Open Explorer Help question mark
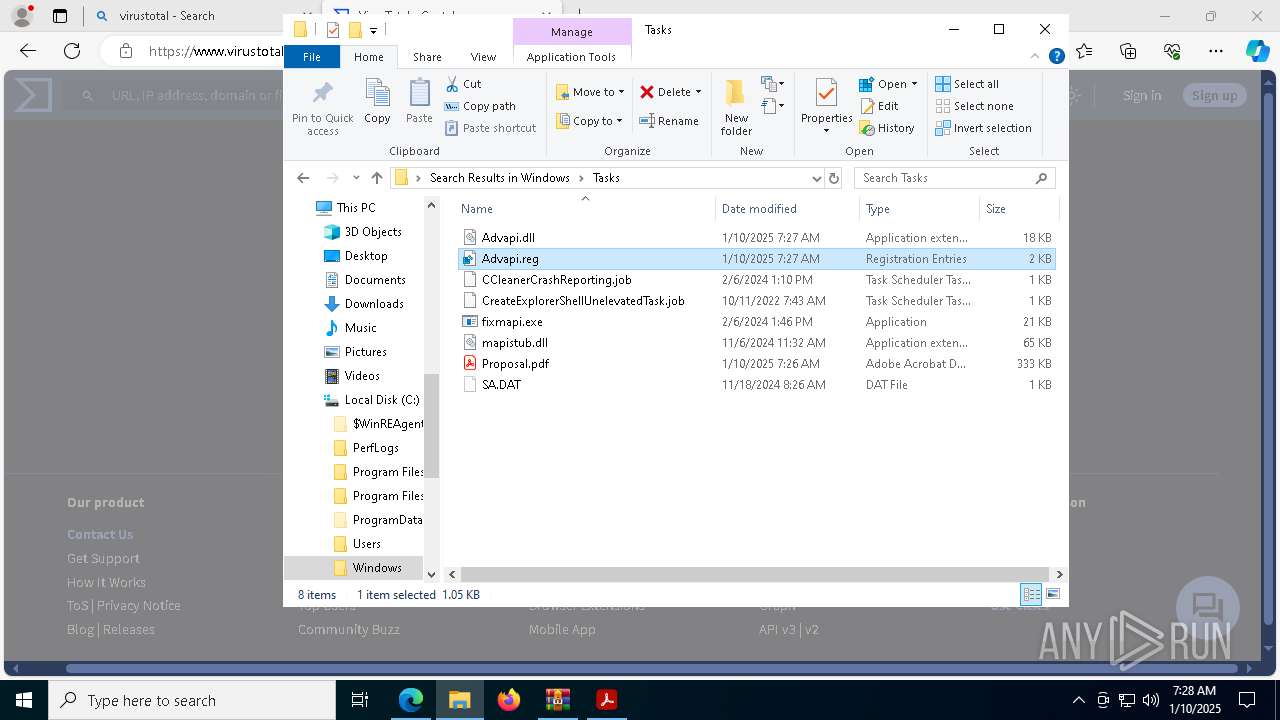This screenshot has height=720, width=1280. click(1056, 57)
